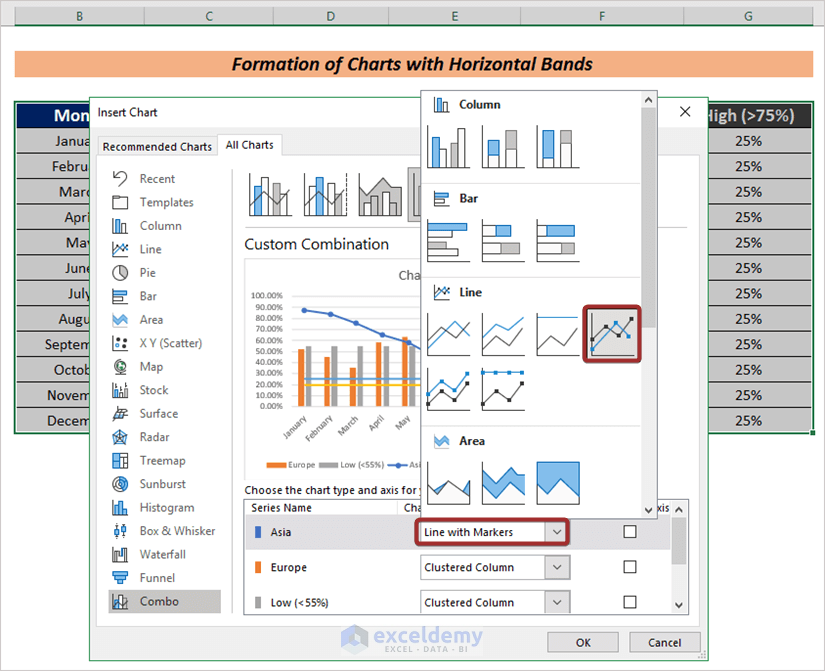Open Recent chart category
The image size is (825, 671).
coord(165,179)
